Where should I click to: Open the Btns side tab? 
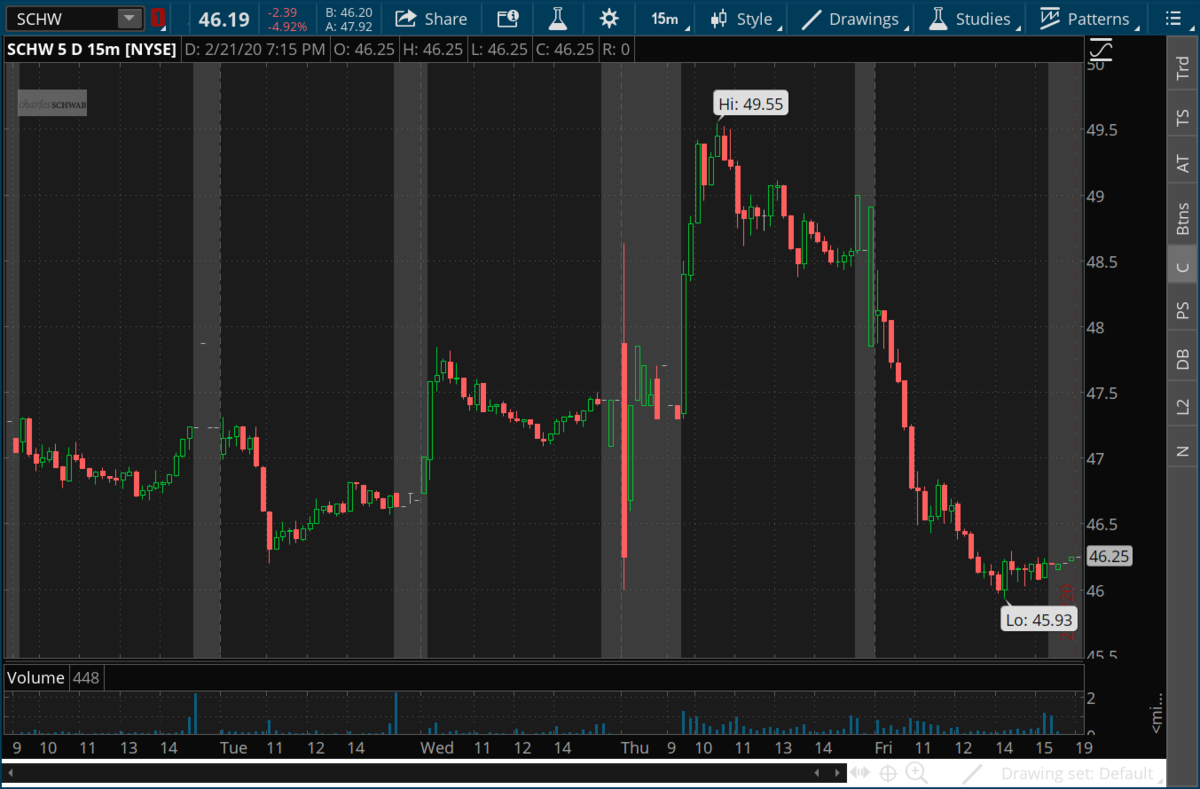click(1182, 217)
